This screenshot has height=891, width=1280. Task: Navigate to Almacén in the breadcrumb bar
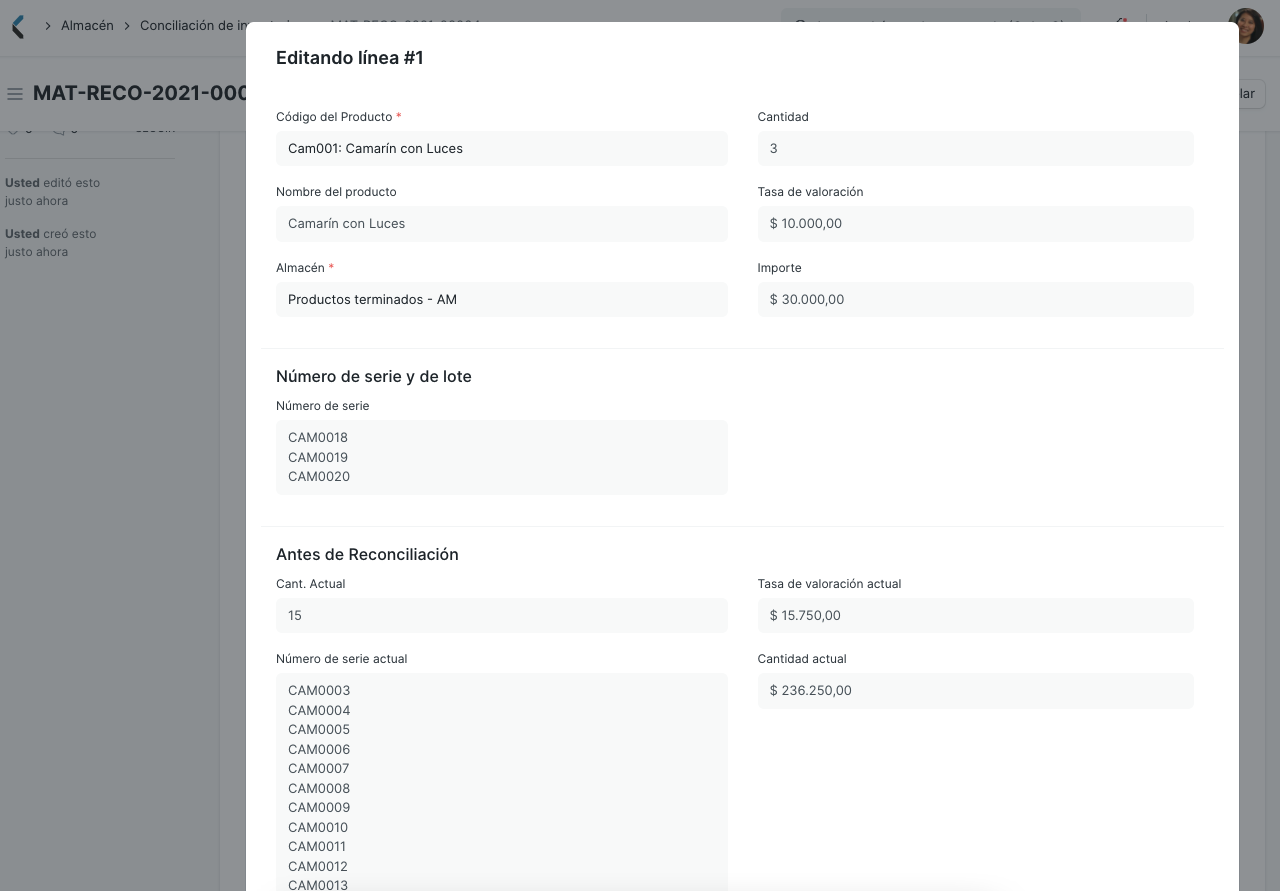click(x=86, y=25)
